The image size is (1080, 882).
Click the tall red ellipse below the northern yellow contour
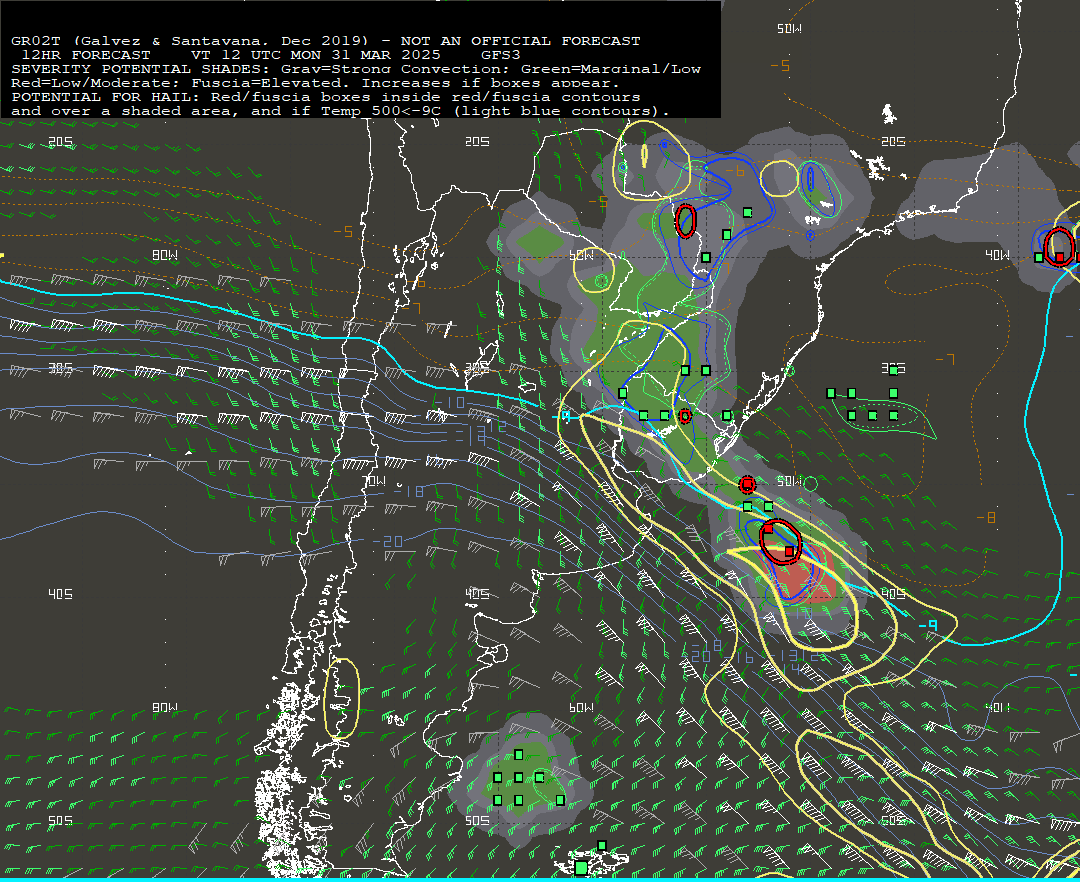click(x=685, y=221)
